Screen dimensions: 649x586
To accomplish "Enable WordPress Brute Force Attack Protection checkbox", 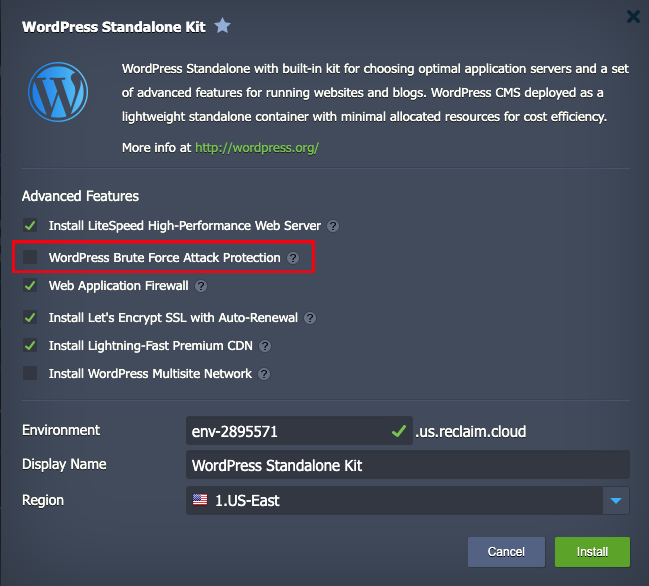I will coord(30,257).
